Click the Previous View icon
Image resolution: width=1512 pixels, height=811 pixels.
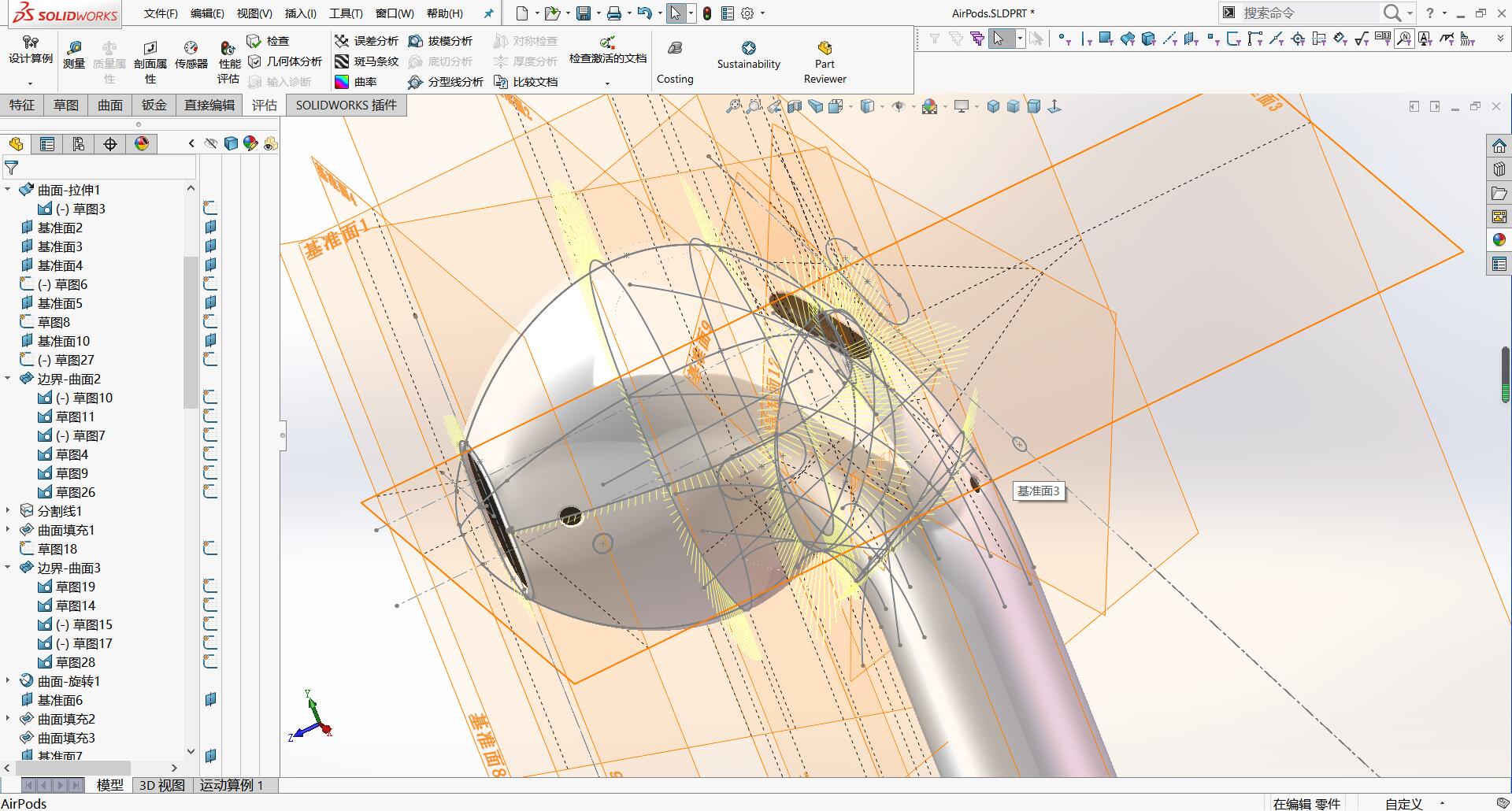[775, 106]
